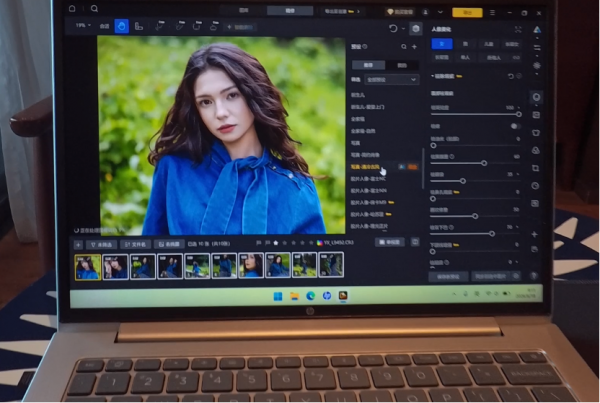Expand the preset filter dropdown
Screen dimensions: 600x403
click(391, 80)
